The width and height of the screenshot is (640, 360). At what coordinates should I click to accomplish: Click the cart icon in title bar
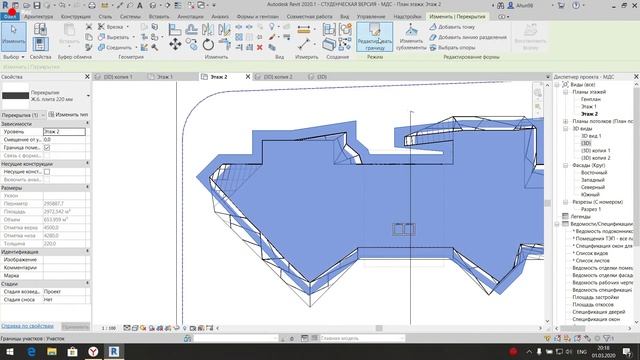pos(562,5)
